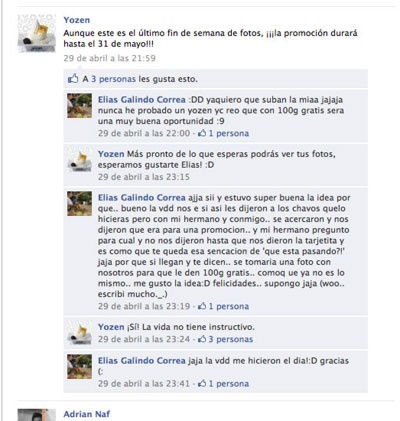Click Yozen name in "Más pronto" reply
Image resolution: width=400 pixels, height=421 pixels.
tap(111, 154)
